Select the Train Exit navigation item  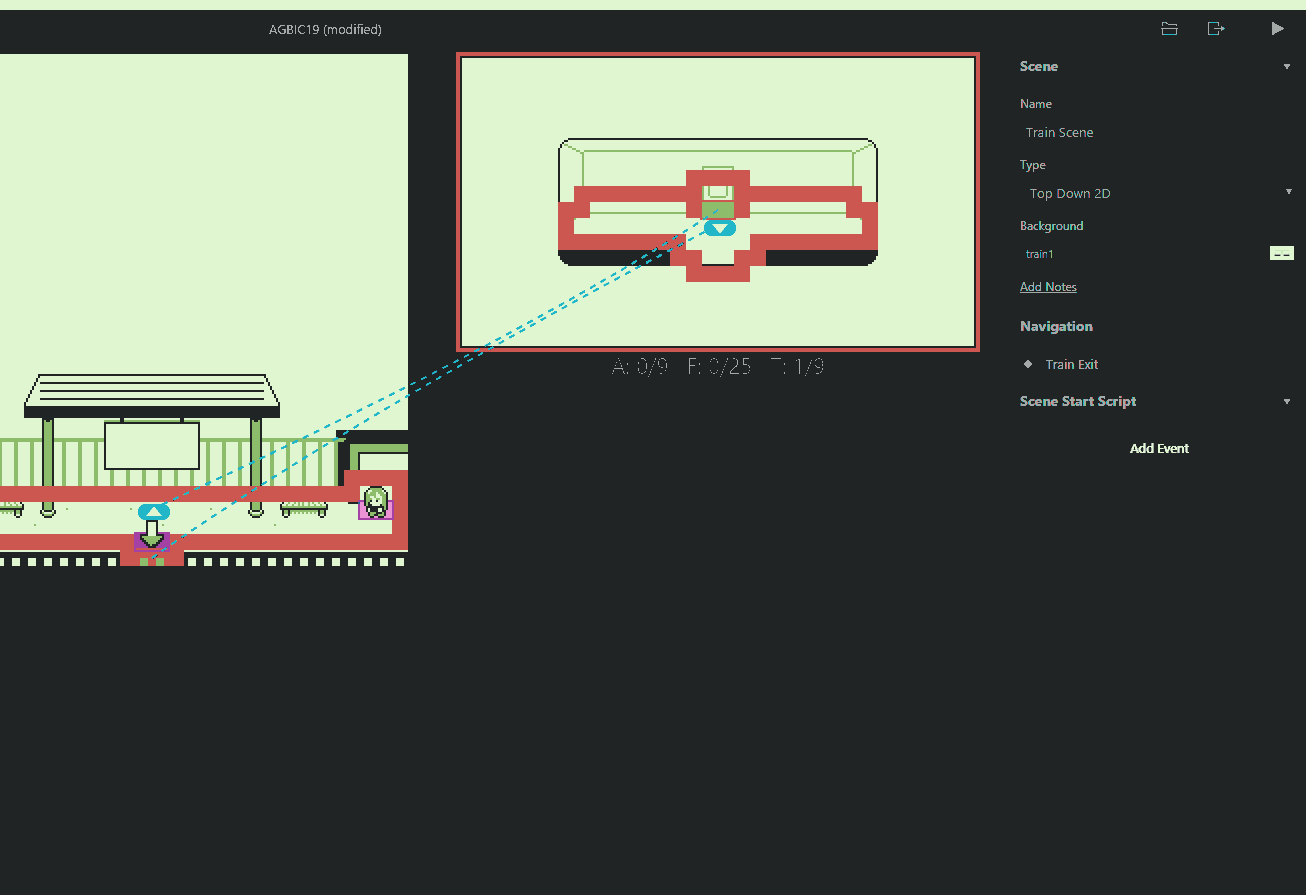click(x=1072, y=365)
